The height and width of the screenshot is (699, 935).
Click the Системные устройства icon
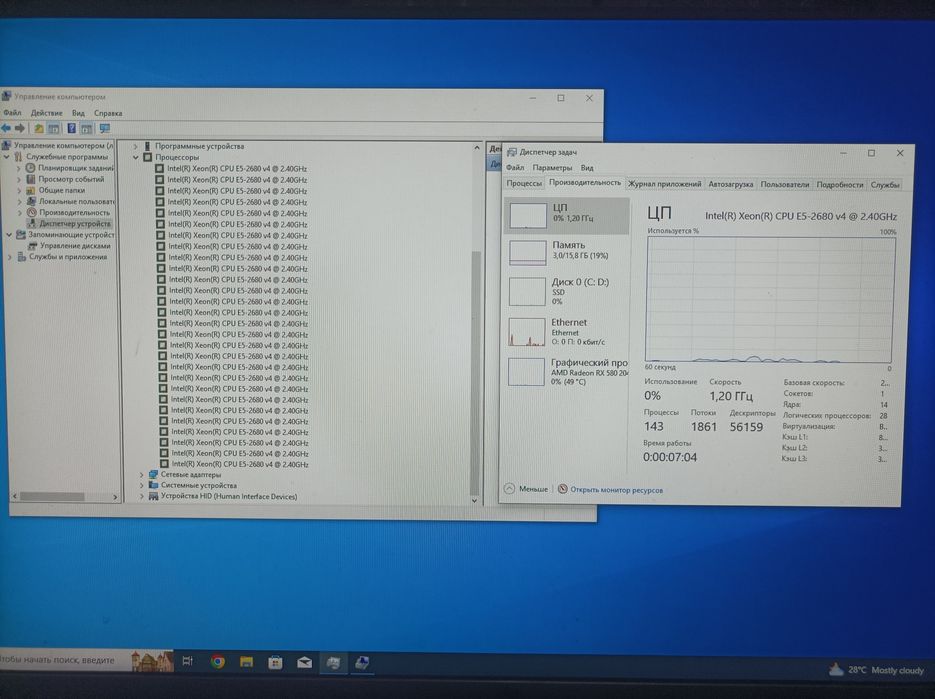(153, 485)
